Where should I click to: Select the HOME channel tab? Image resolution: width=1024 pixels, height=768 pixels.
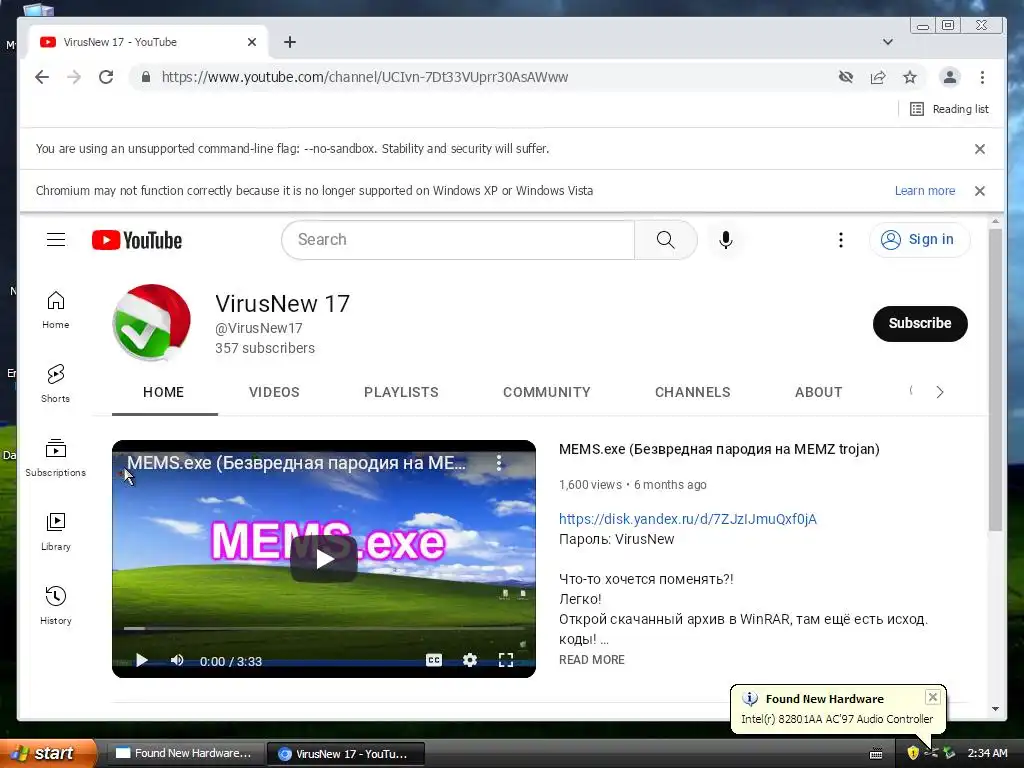(164, 392)
